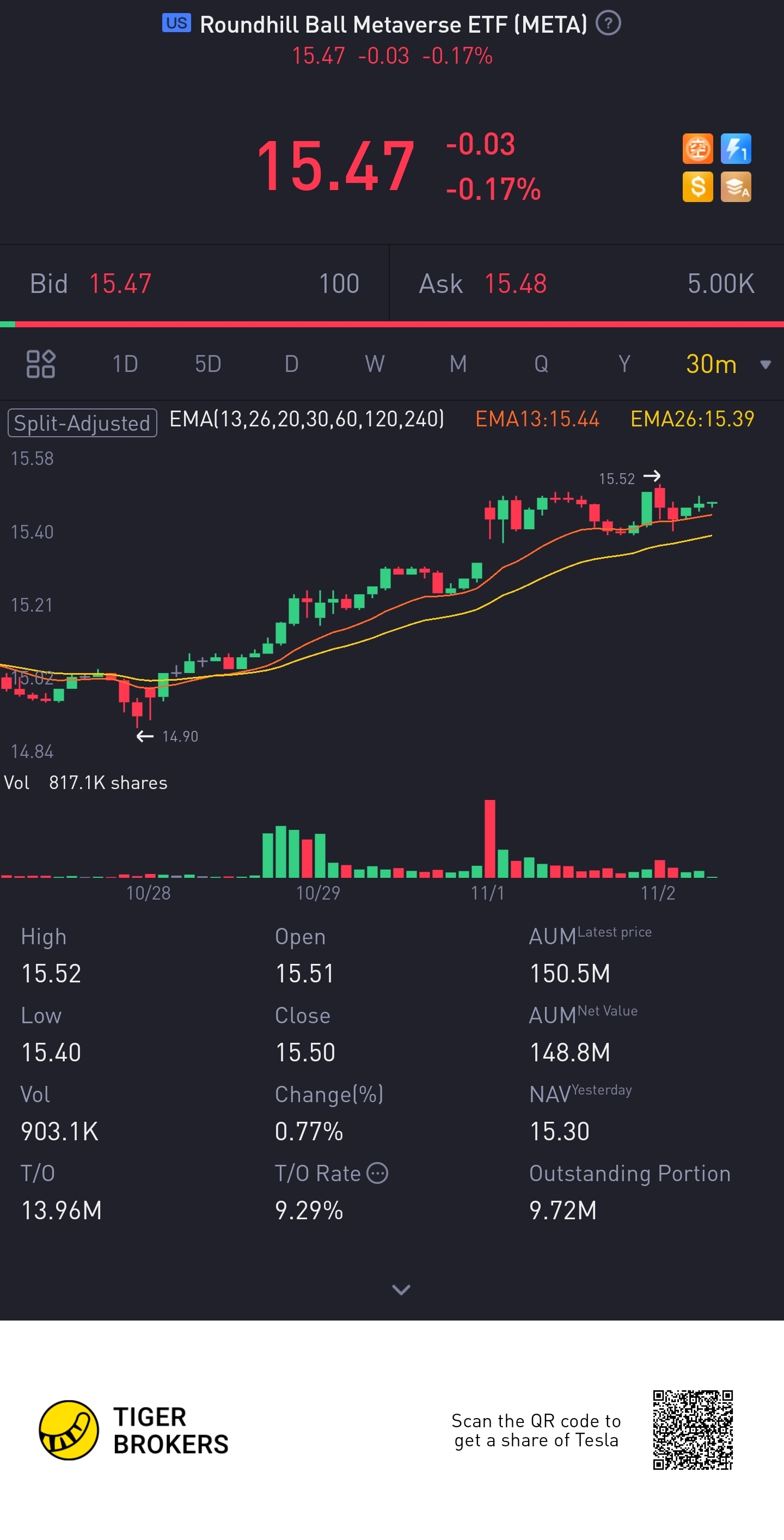Tap the yellow dollar sign icon
The height and width of the screenshot is (1540, 784).
(697, 187)
